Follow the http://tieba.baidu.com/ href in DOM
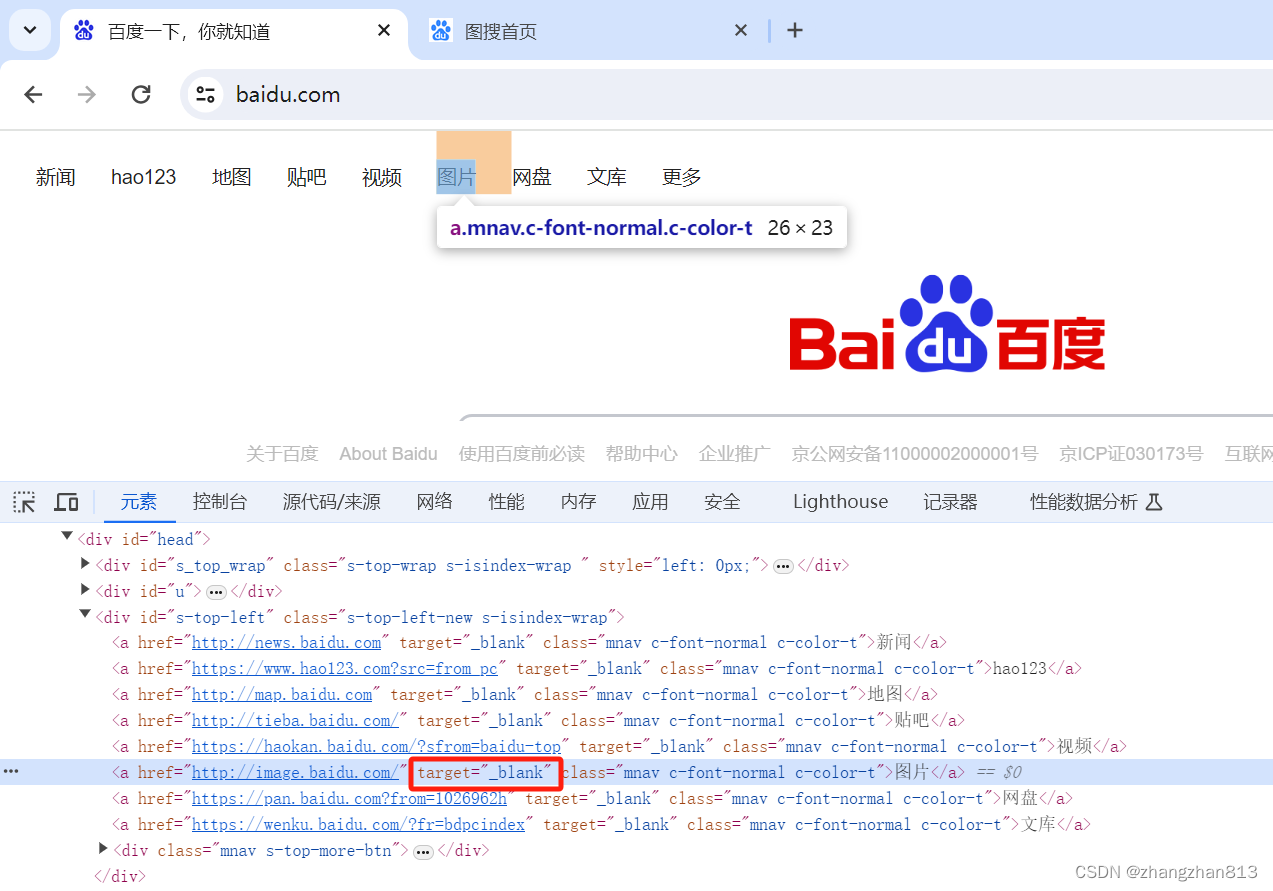 tap(295, 721)
